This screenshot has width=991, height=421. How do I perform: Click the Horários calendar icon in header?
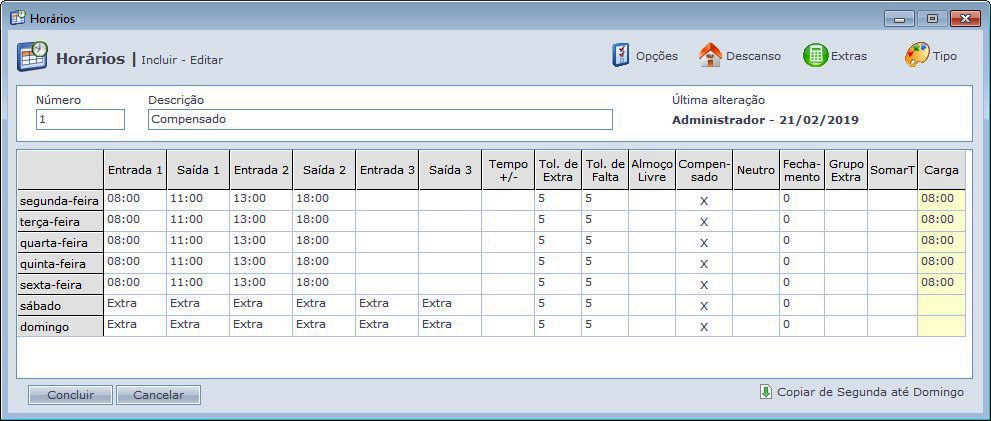33,57
